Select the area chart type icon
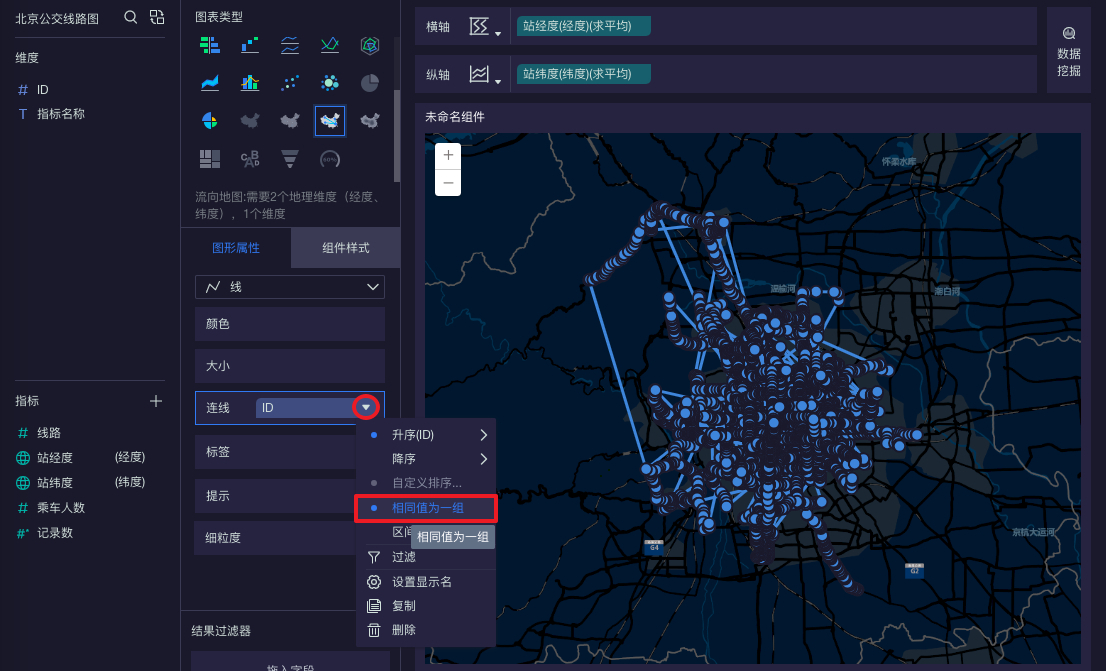 [209, 83]
